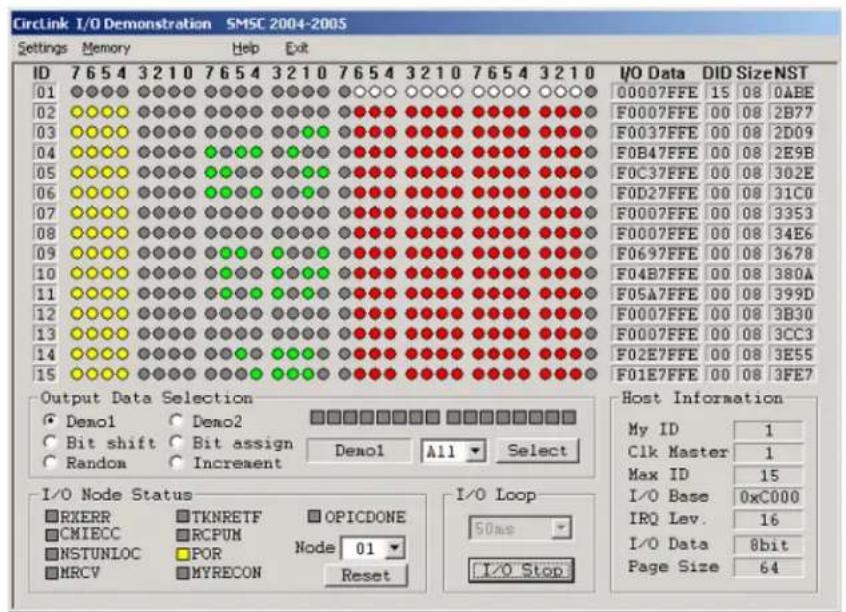The width and height of the screenshot is (846, 612).
Task: Select the Increment radio option
Action: (x=177, y=463)
